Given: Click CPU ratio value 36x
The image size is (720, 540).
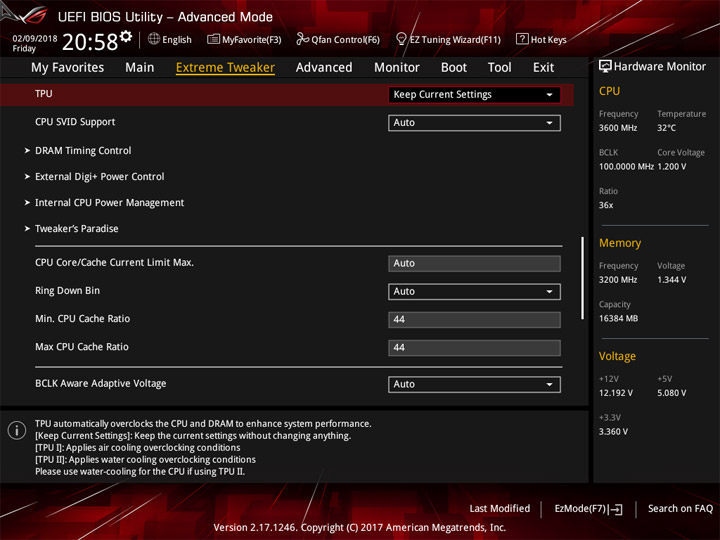Looking at the screenshot, I should [606, 205].
